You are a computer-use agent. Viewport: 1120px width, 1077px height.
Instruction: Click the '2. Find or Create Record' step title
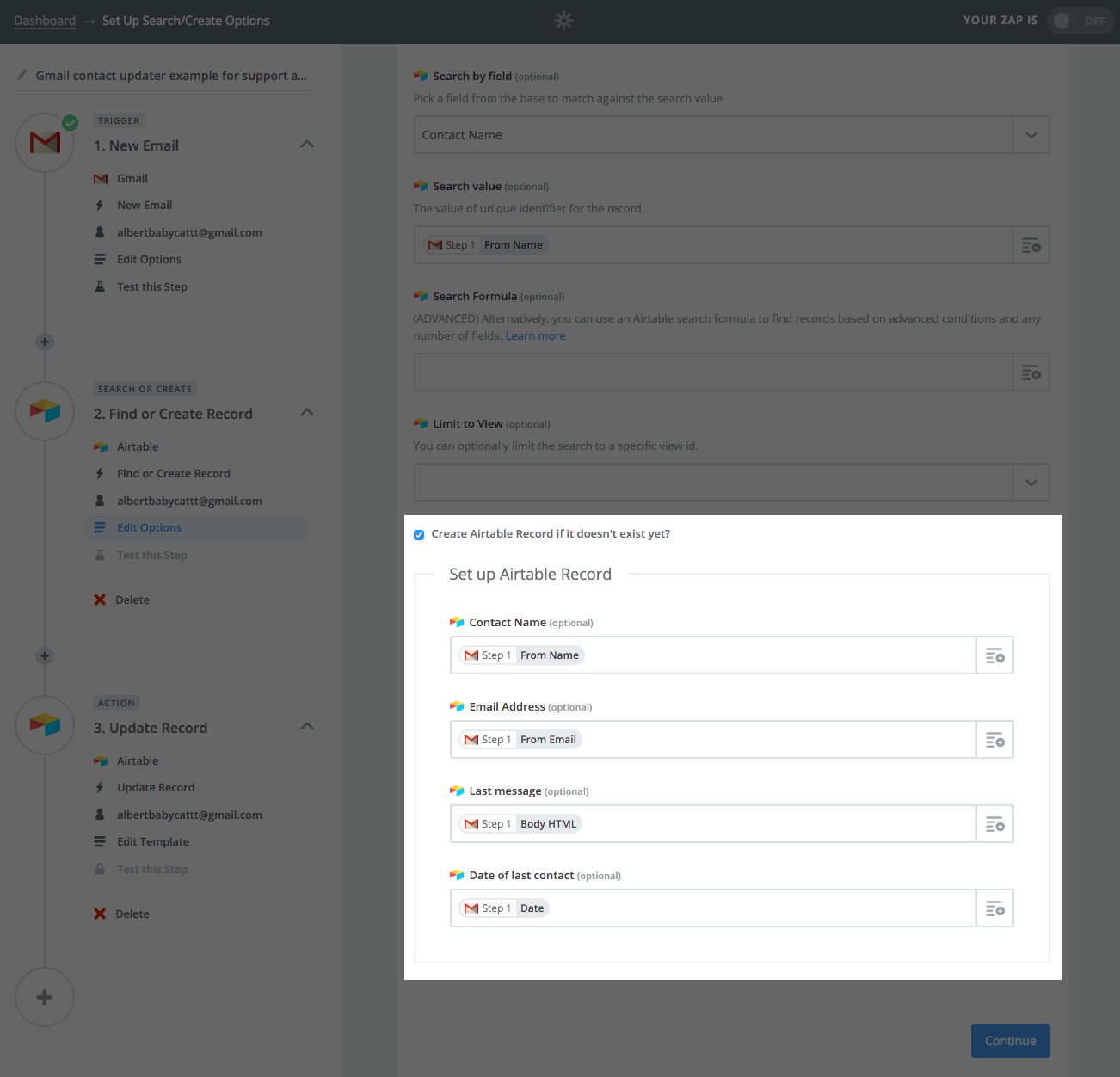(173, 414)
